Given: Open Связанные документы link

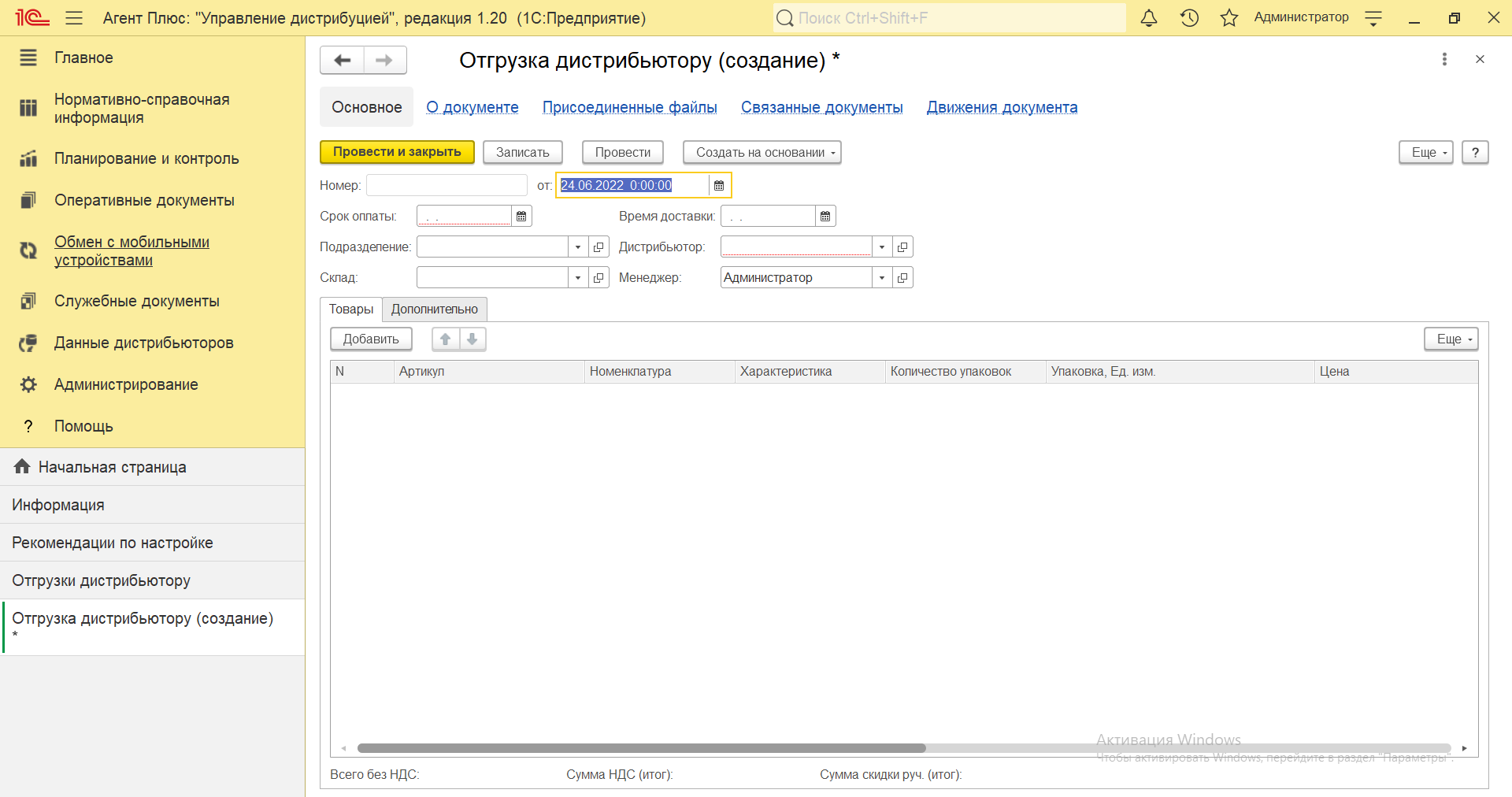Looking at the screenshot, I should click(x=822, y=107).
